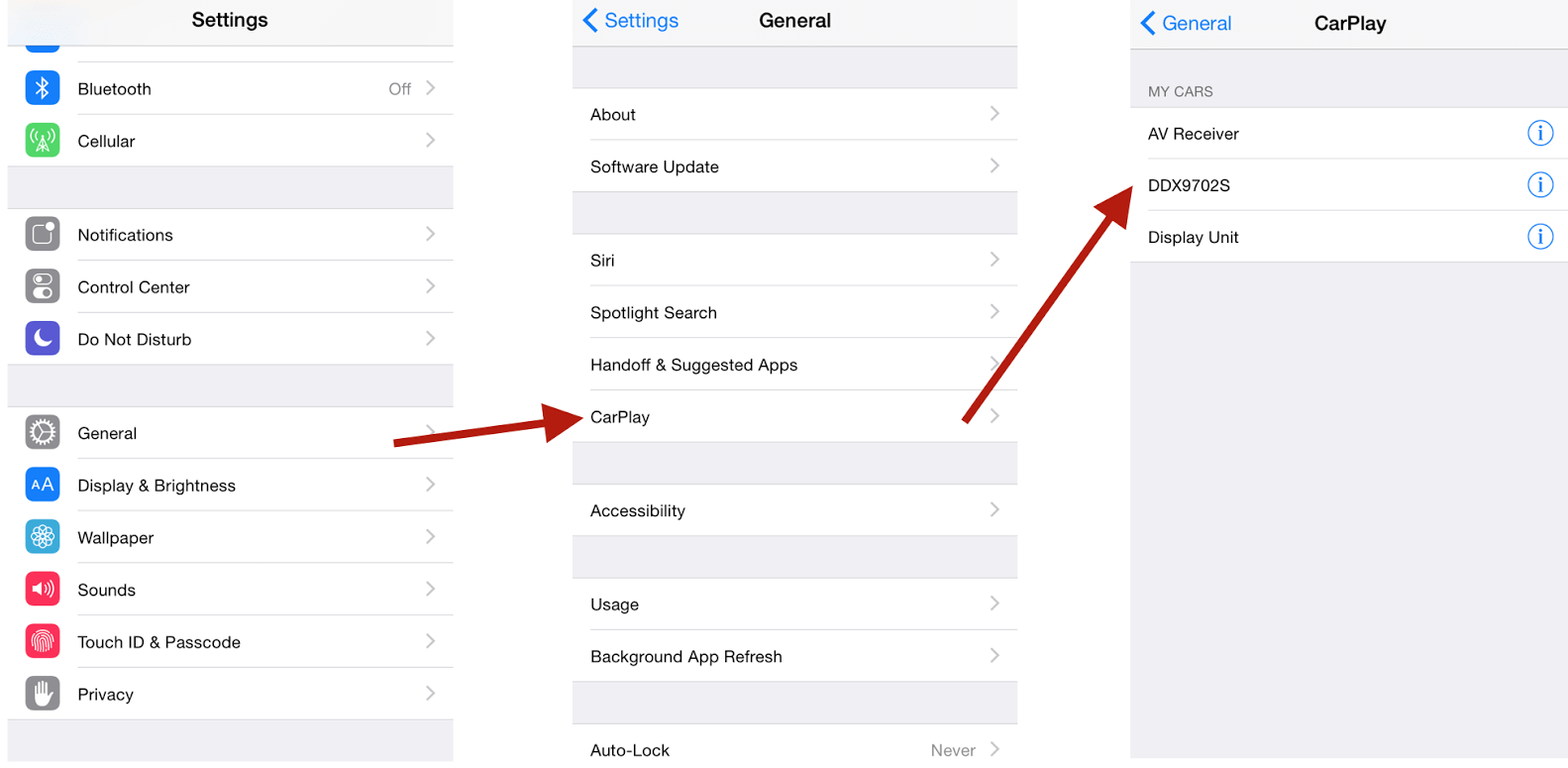
Task: Open Auto-Lock Never setting
Action: (x=953, y=750)
